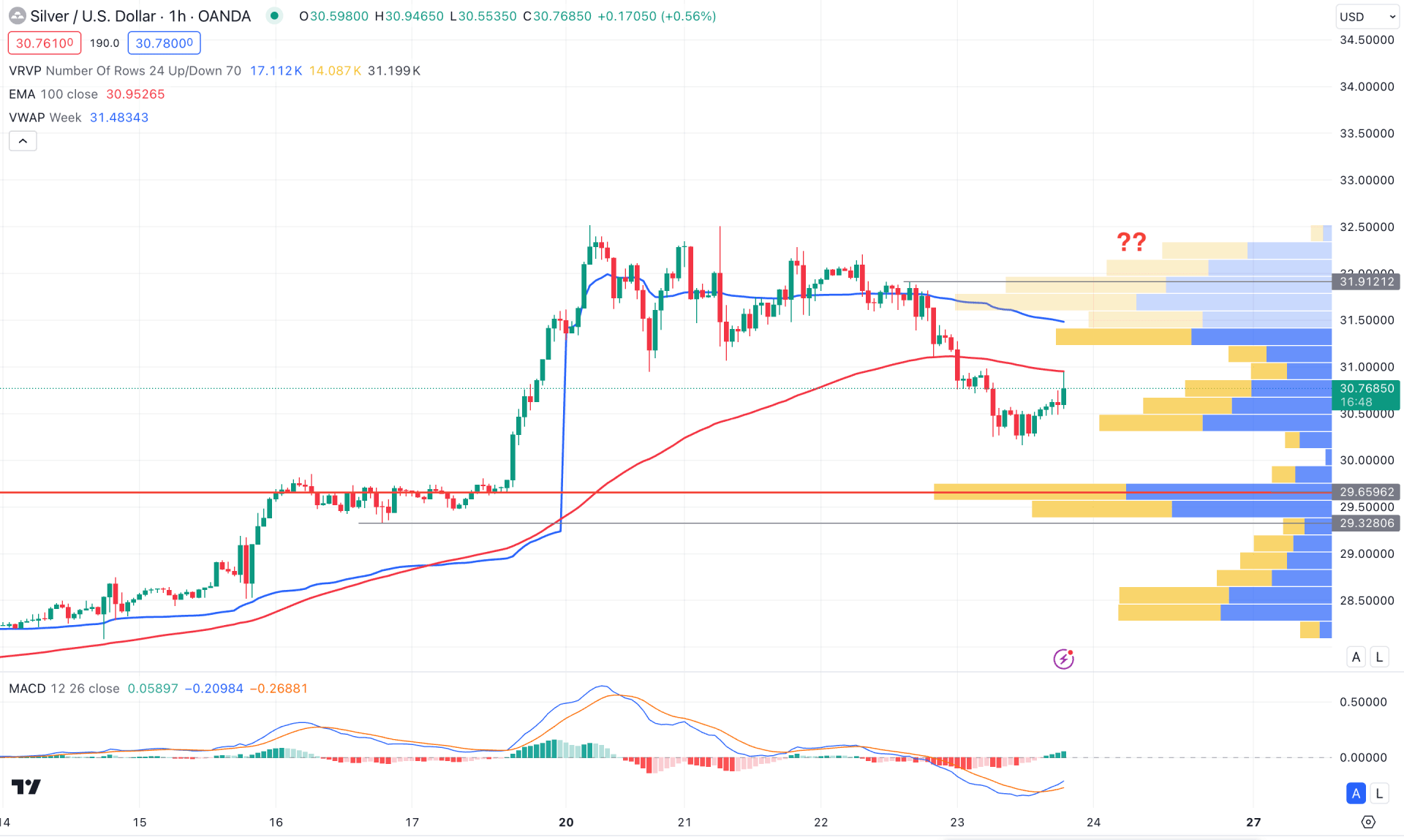Viewport: 1404px width, 840px height.
Task: Open the USD currency dropdown
Action: (1367, 16)
